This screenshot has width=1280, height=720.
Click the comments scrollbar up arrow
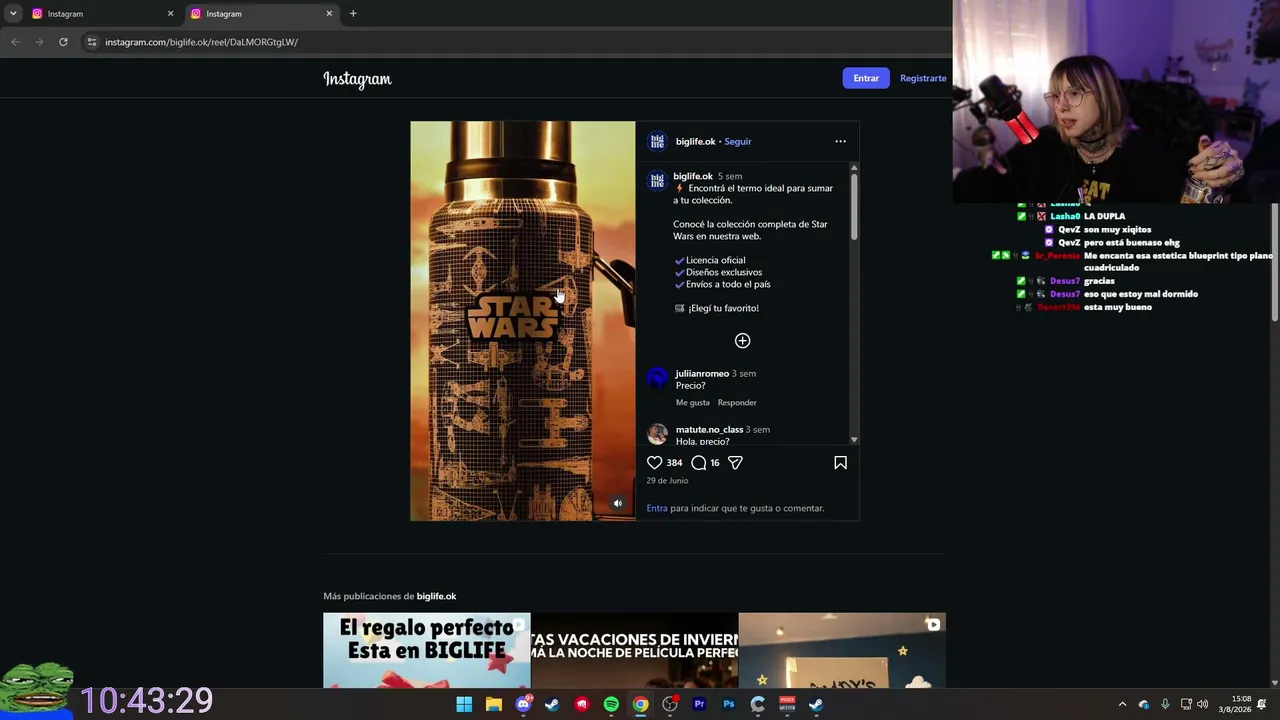click(x=854, y=168)
